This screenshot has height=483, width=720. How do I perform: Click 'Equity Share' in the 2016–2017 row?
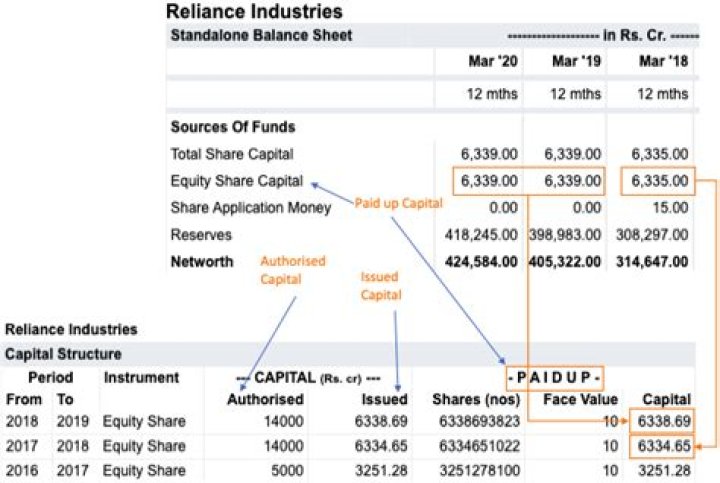(144, 471)
